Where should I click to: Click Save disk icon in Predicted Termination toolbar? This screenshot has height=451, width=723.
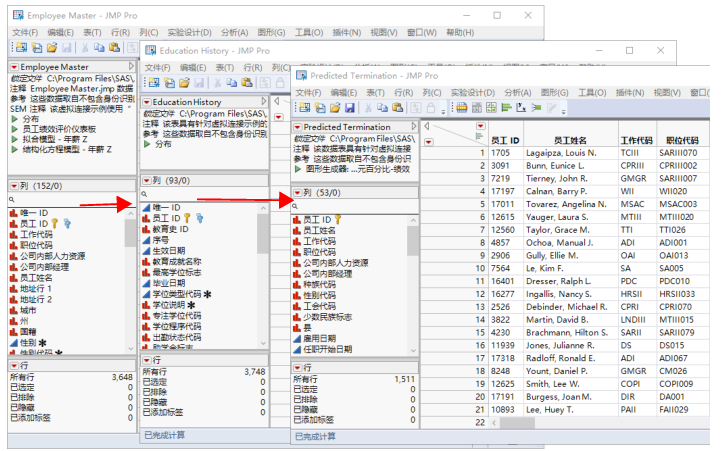pos(350,108)
